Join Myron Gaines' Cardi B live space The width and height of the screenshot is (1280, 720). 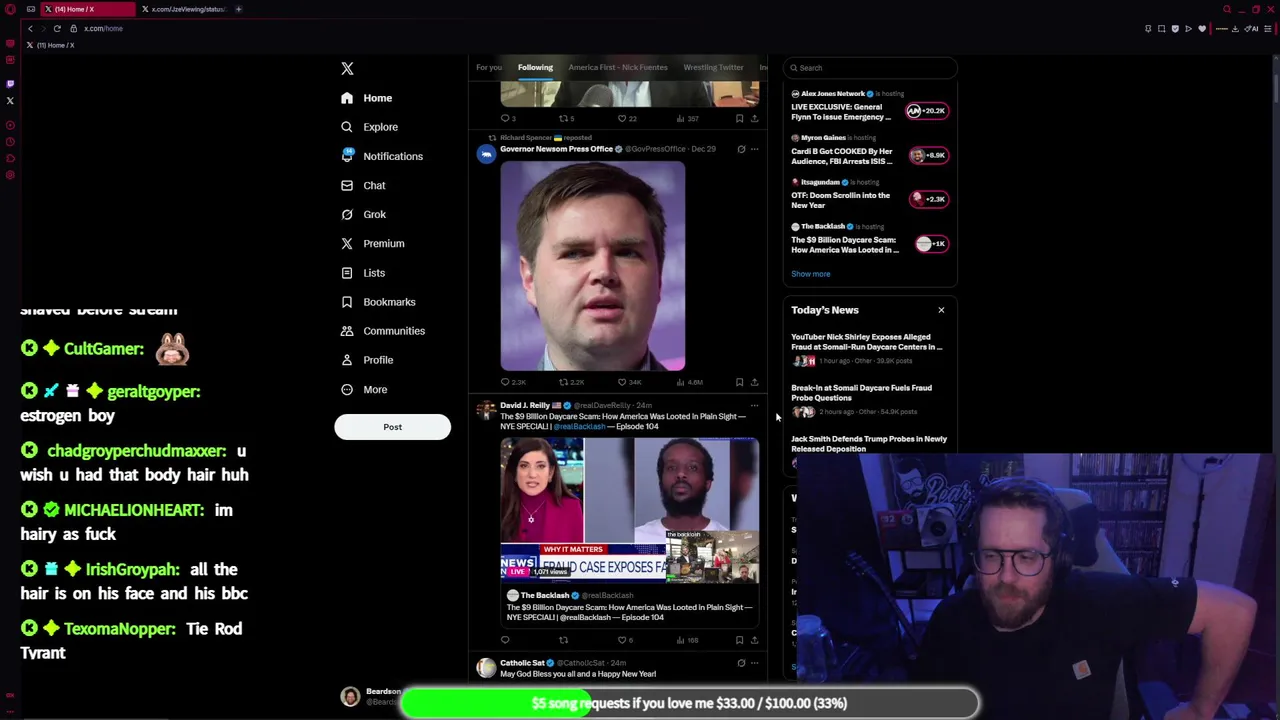(x=868, y=151)
